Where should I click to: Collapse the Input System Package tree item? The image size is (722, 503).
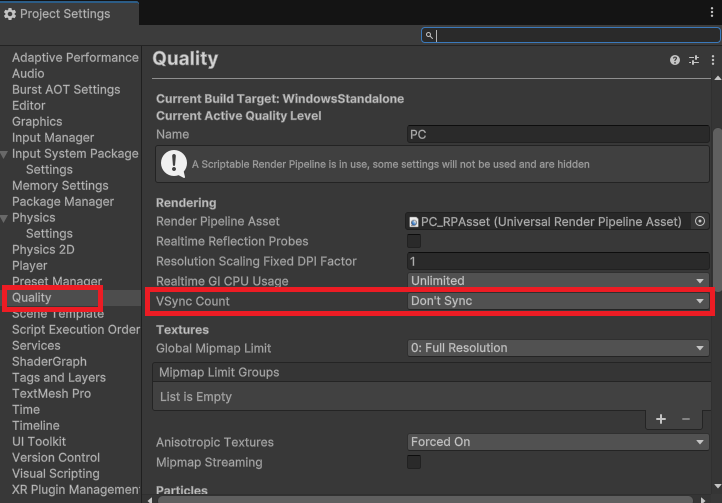(5, 154)
